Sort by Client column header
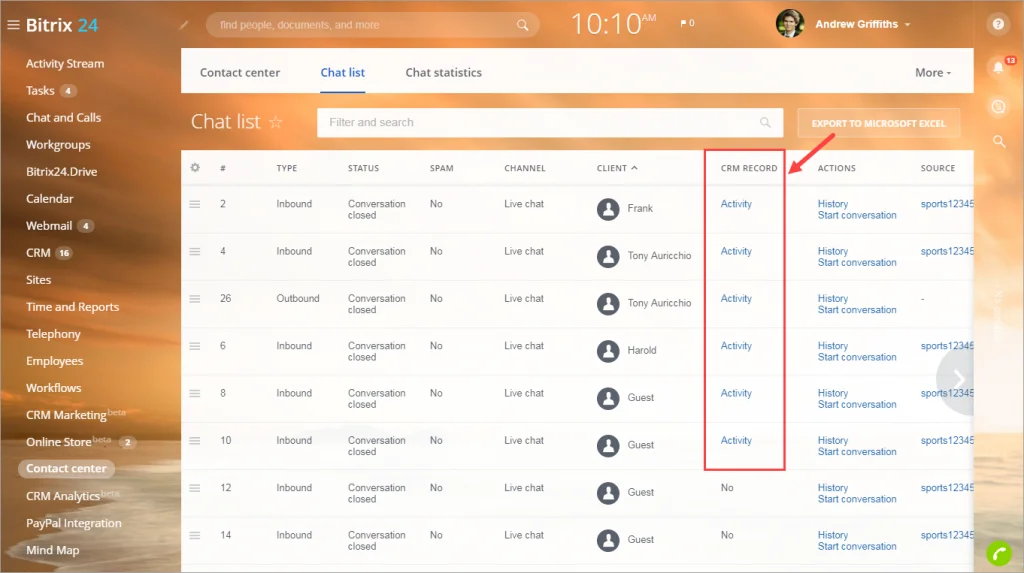Image resolution: width=1024 pixels, height=573 pixels. (616, 168)
